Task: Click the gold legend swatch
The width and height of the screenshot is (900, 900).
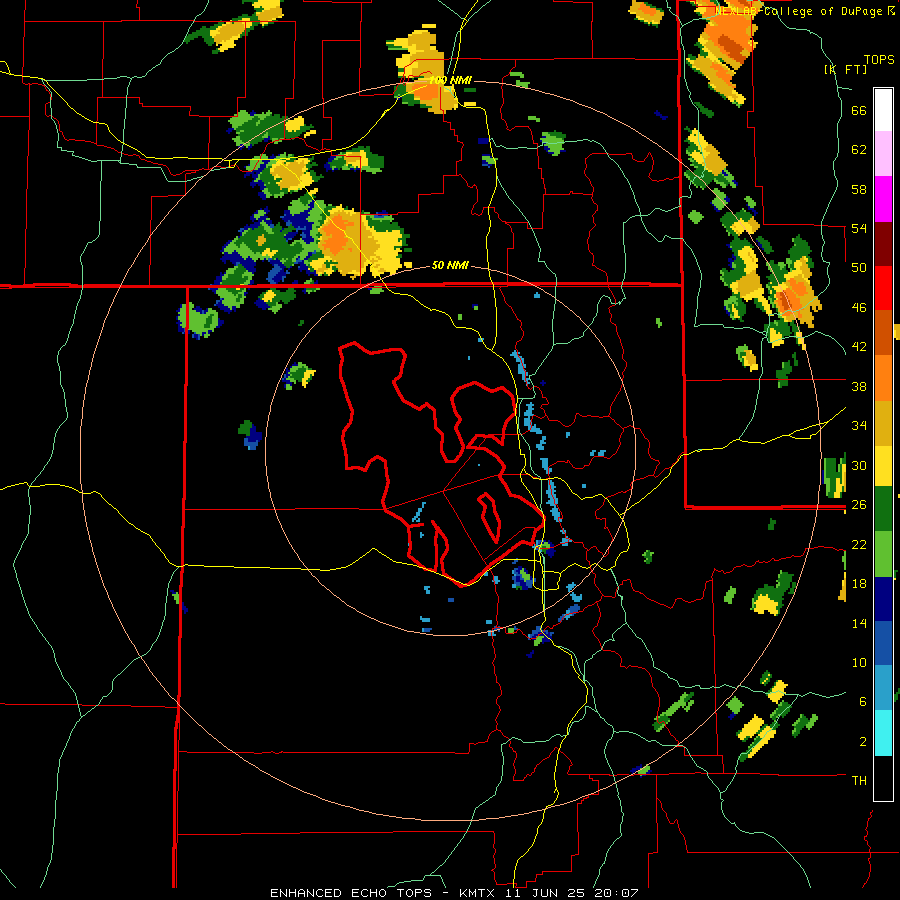Action: coord(883,422)
